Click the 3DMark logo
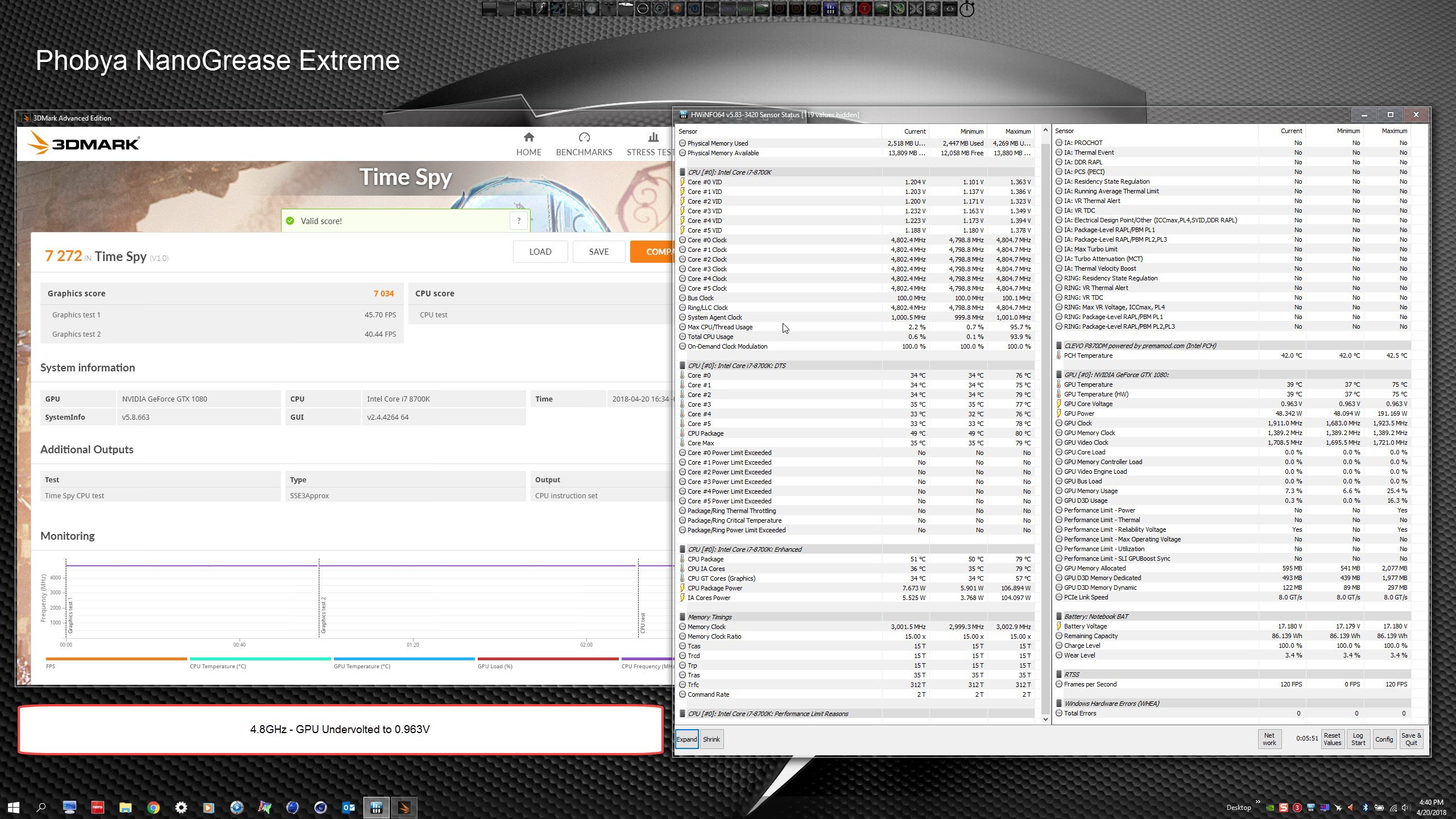1456x819 pixels. click(84, 143)
